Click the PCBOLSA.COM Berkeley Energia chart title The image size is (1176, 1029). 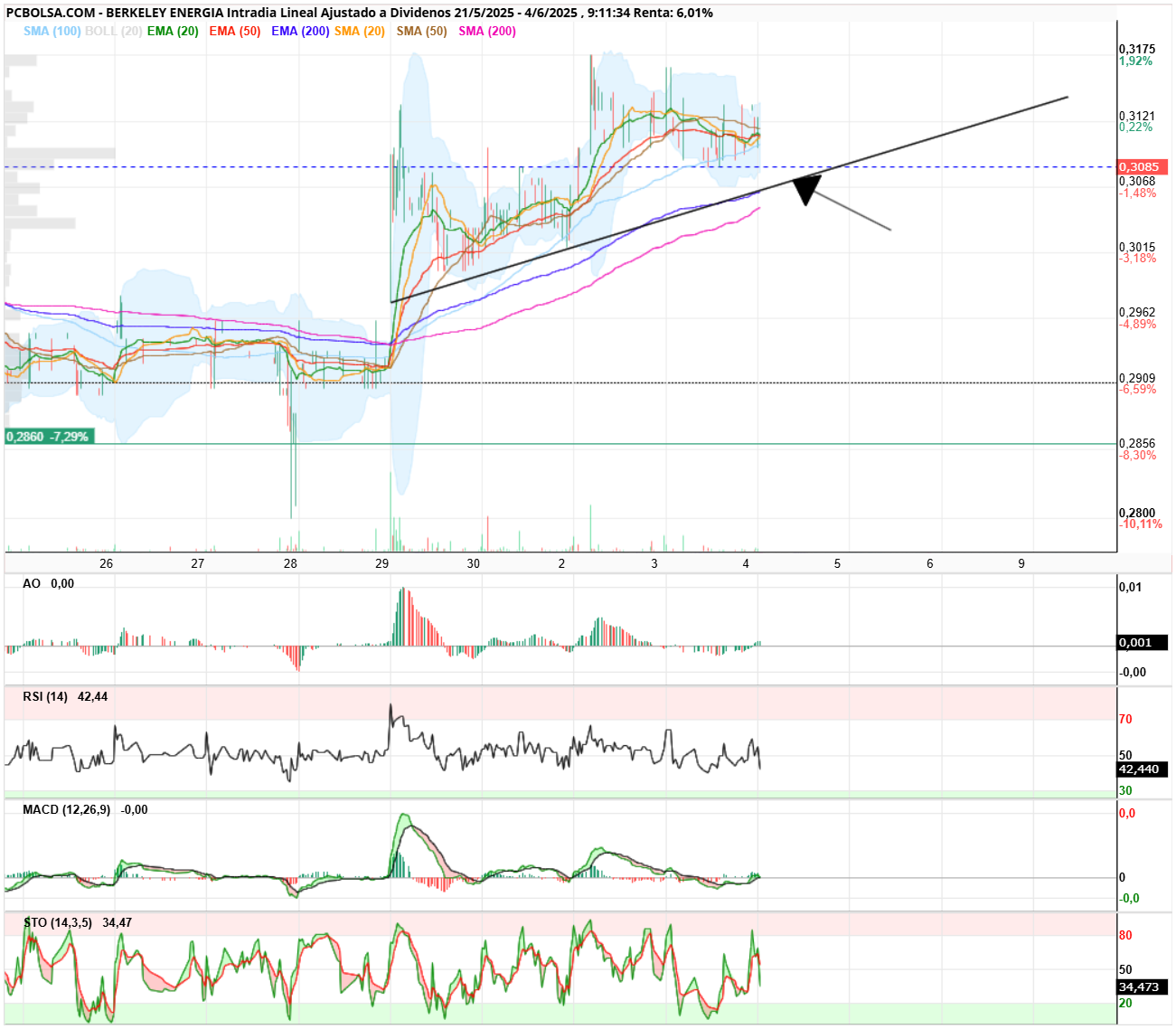[360, 13]
